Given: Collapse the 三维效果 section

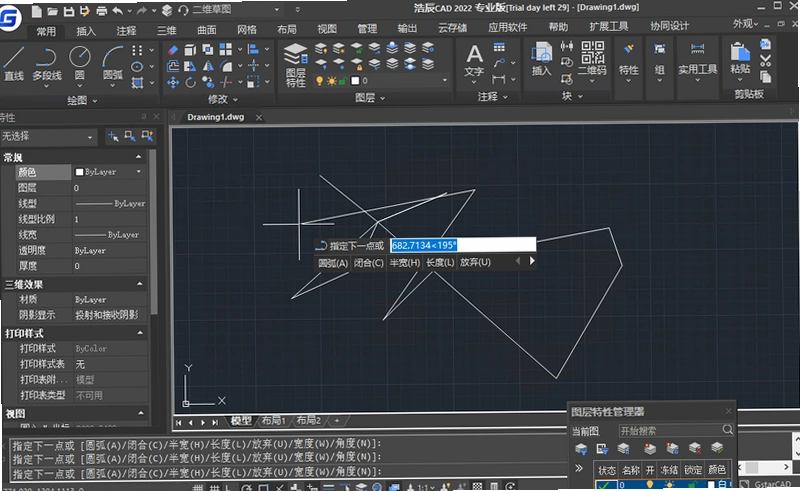Looking at the screenshot, I should [139, 284].
